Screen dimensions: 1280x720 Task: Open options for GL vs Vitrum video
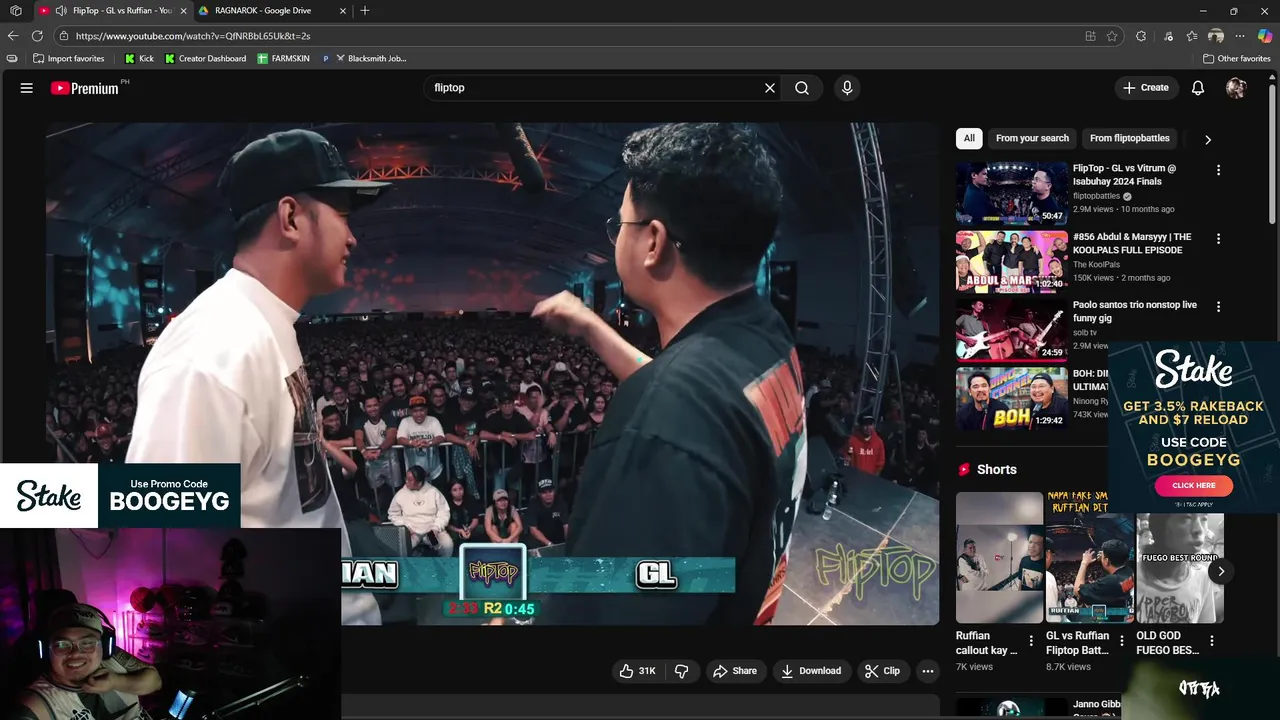tap(1218, 170)
